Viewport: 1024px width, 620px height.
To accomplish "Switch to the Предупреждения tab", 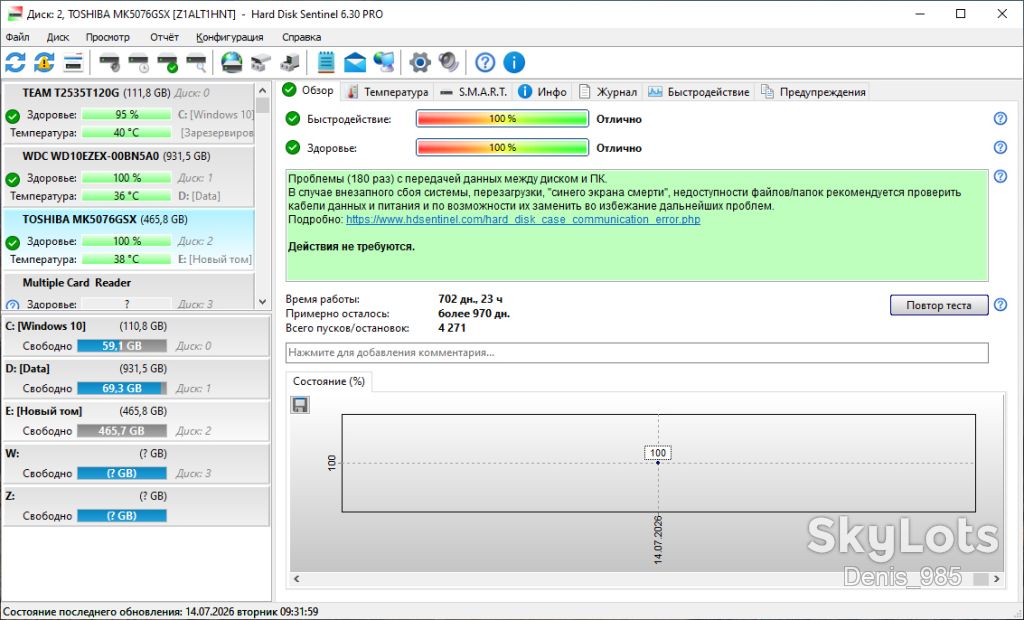I will 813,92.
